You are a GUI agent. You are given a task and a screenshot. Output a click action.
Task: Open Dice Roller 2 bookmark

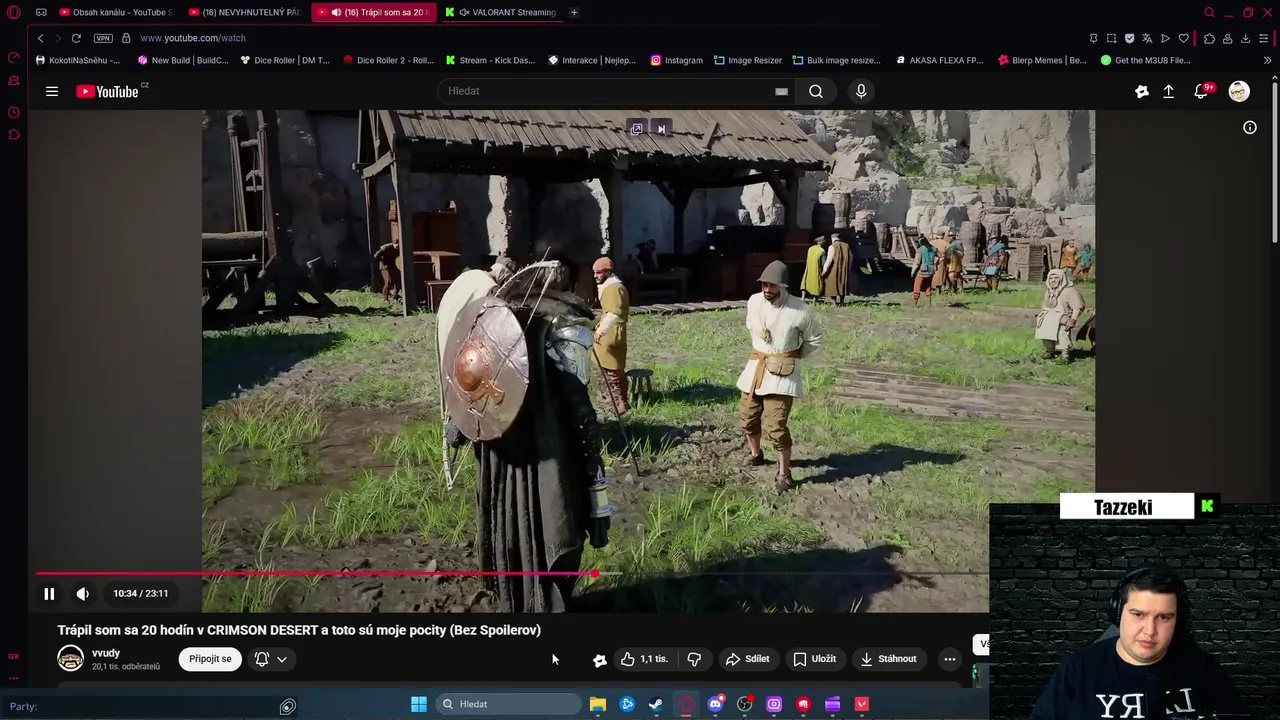388,60
